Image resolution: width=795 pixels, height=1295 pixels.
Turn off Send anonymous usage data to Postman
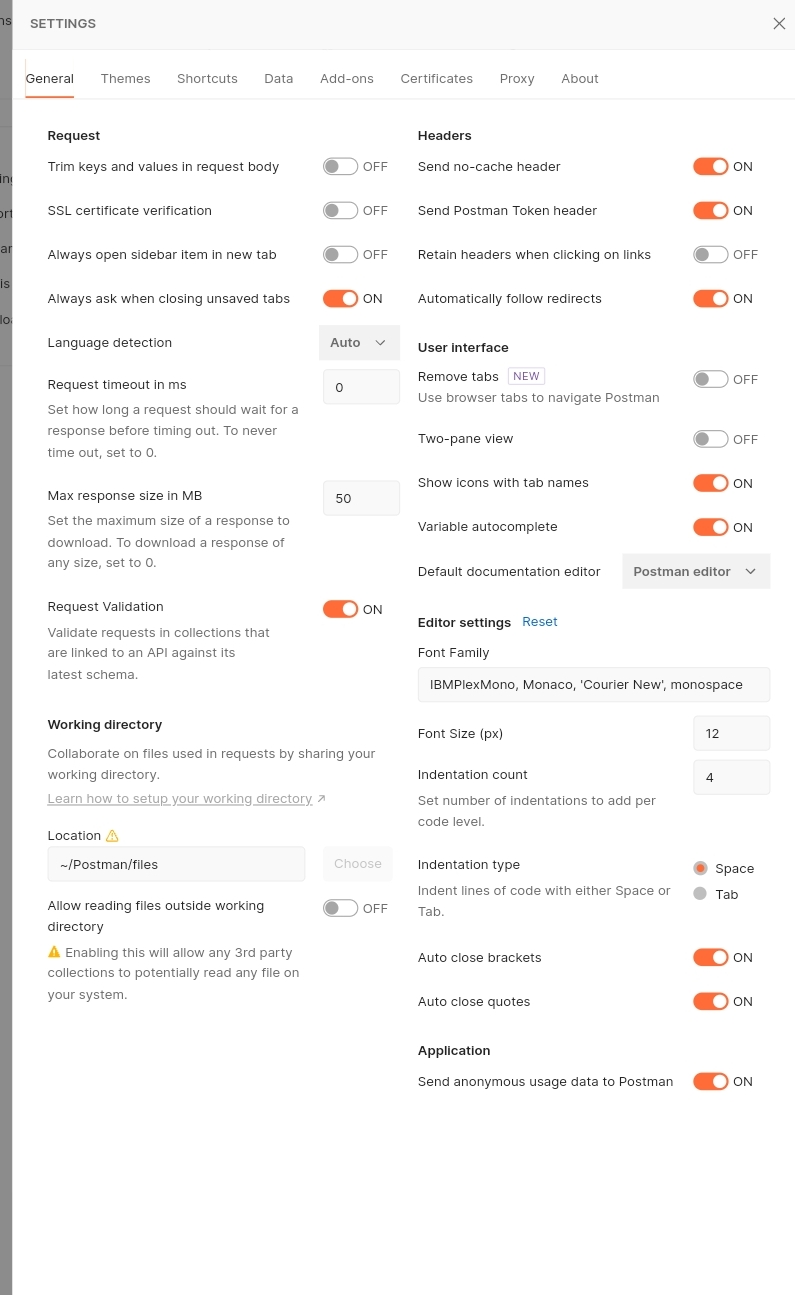point(710,1080)
